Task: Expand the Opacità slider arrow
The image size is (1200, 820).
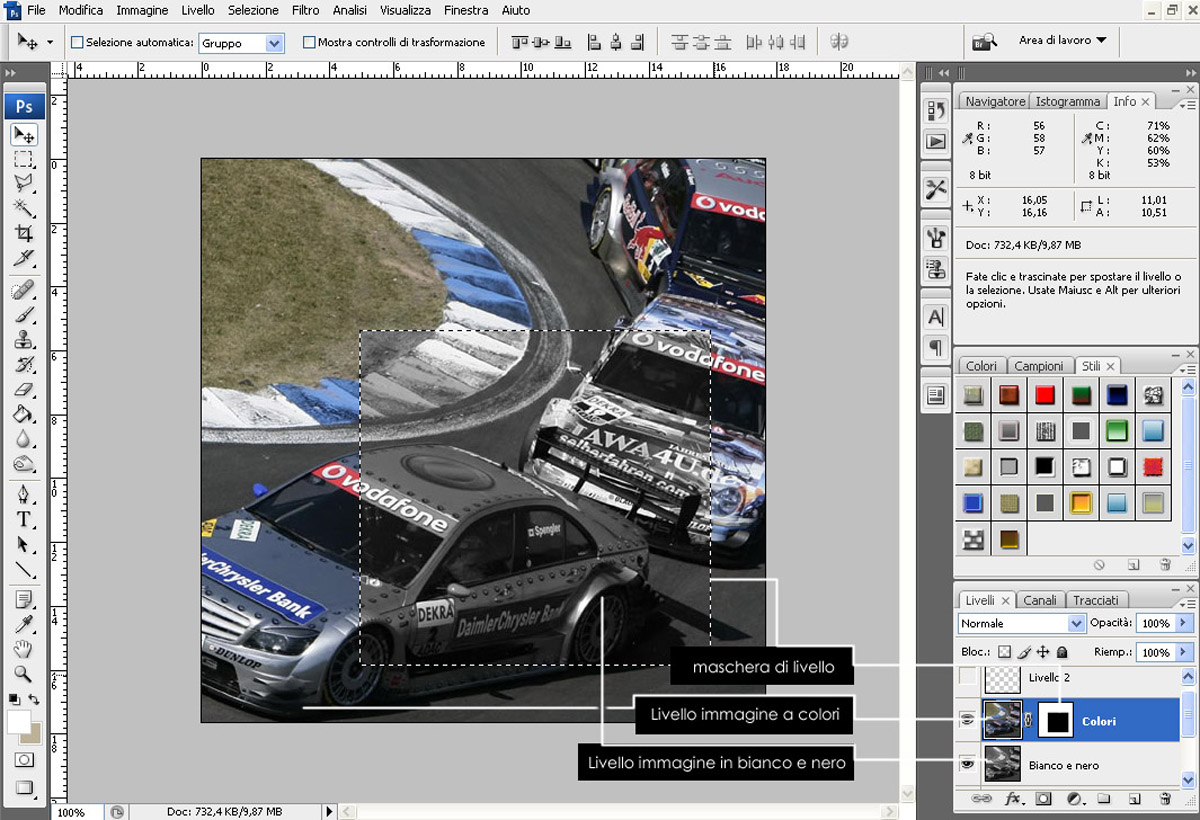Action: coord(1184,623)
